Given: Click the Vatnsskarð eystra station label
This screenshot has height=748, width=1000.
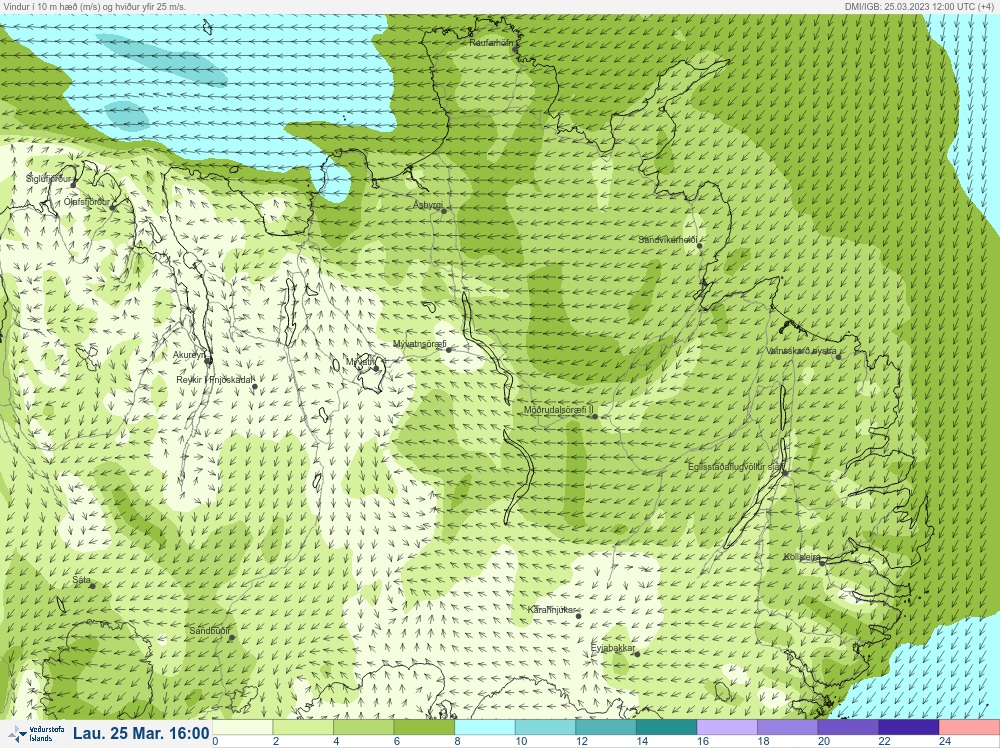Looking at the screenshot, I should click(x=801, y=351).
